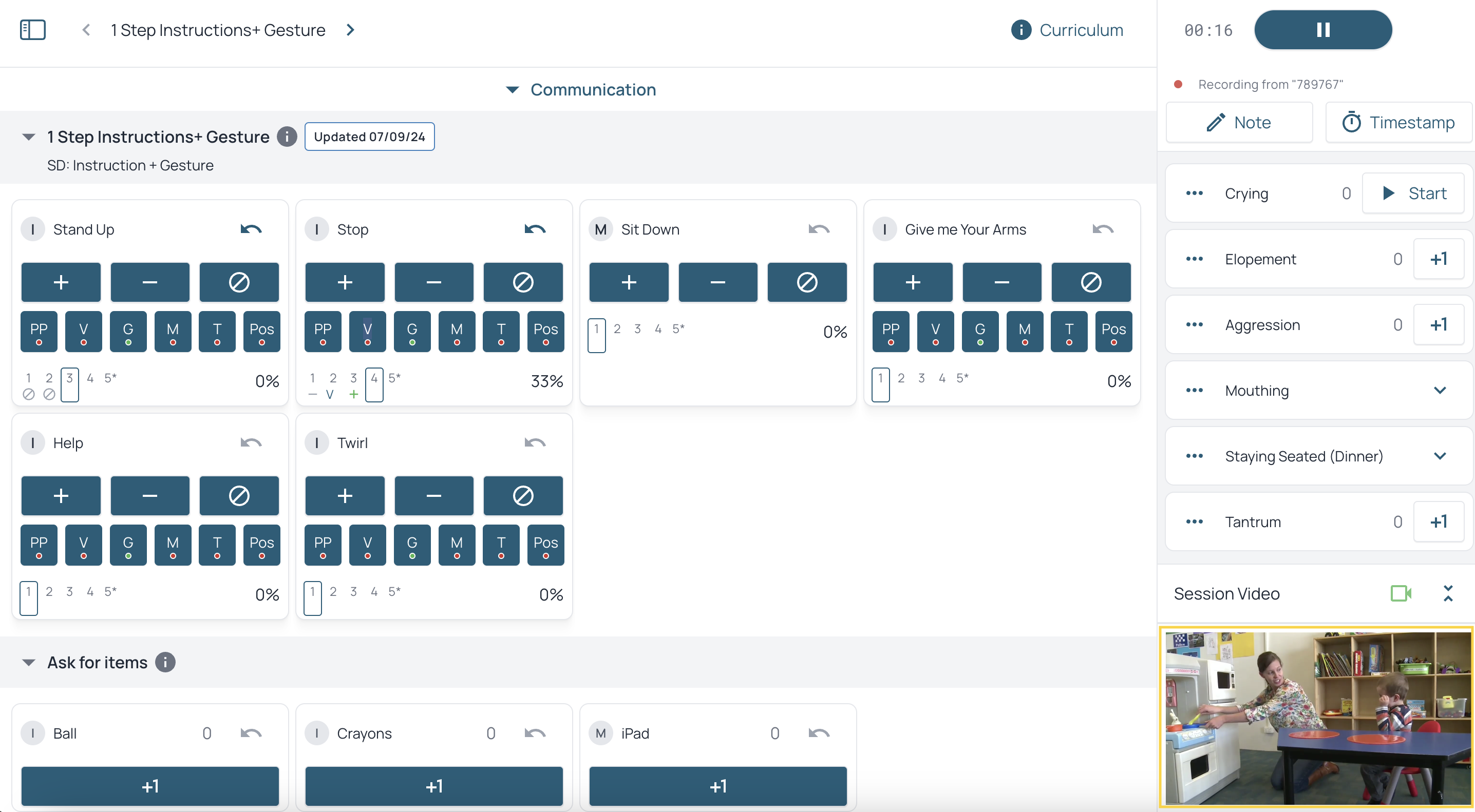Undo last trial for Stop
The height and width of the screenshot is (812, 1475).
(535, 229)
